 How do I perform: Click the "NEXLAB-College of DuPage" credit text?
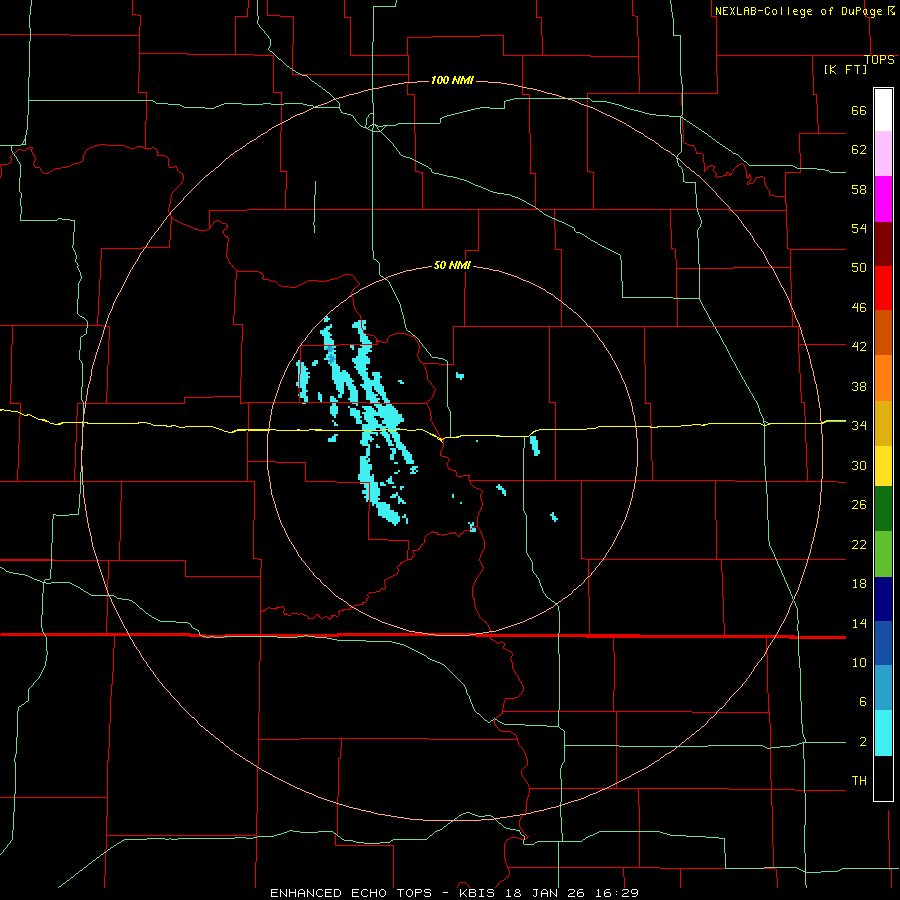coord(798,11)
